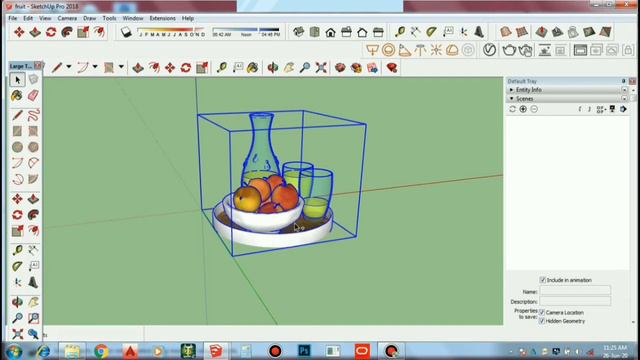Click the scene Name input field
Screen dimensions: 640x360
click(x=575, y=291)
